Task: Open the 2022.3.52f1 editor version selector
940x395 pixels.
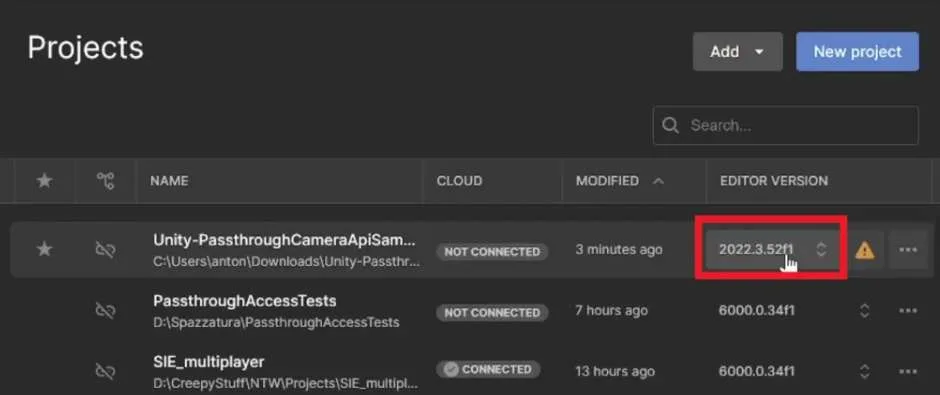Action: (x=772, y=249)
